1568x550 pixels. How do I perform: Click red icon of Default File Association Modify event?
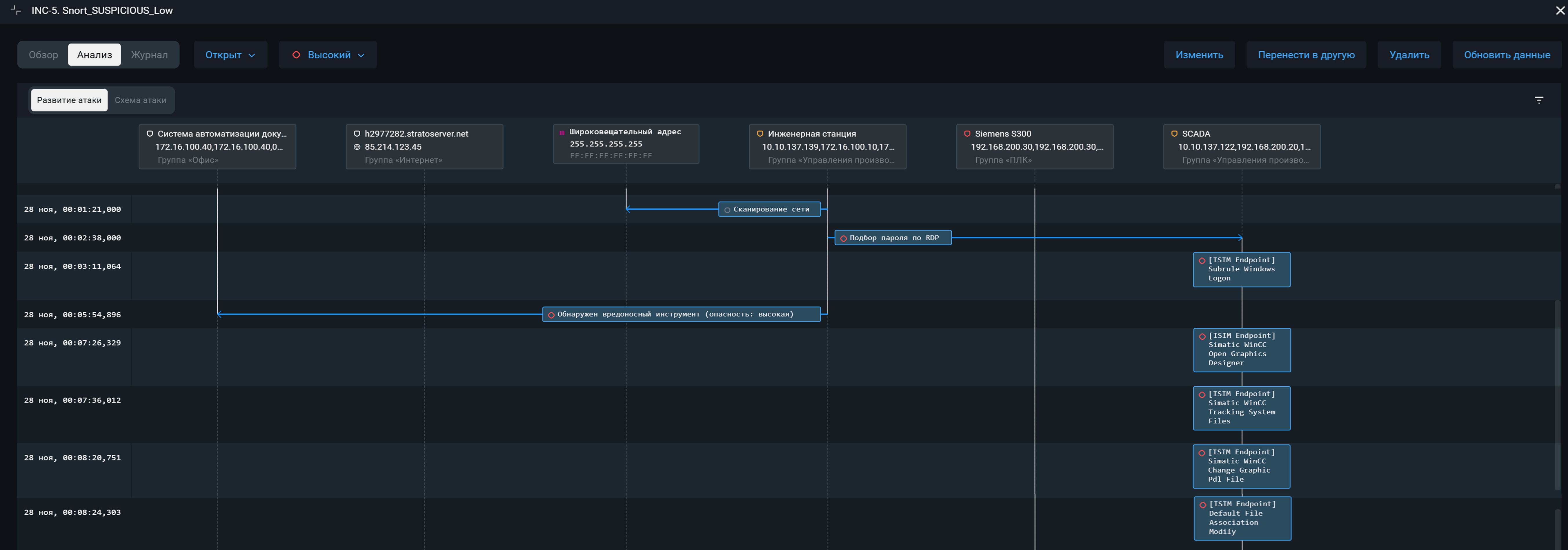[x=1202, y=505]
